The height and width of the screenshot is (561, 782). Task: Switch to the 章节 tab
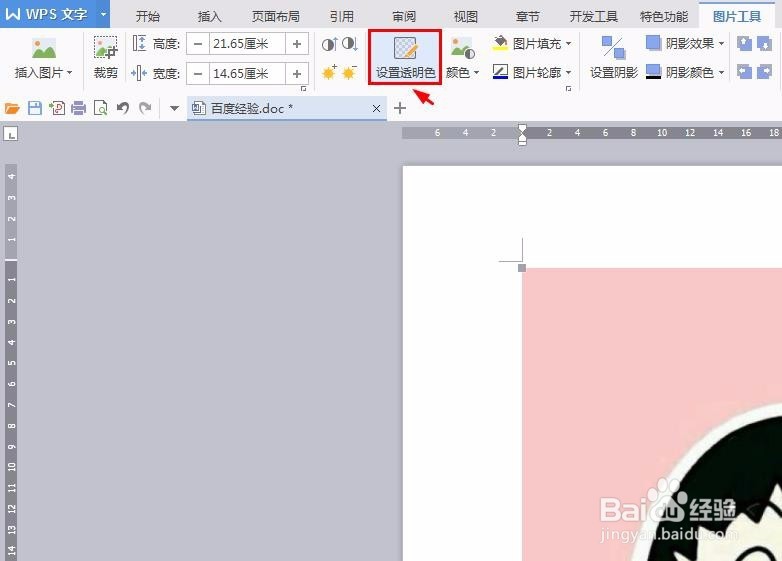(528, 16)
